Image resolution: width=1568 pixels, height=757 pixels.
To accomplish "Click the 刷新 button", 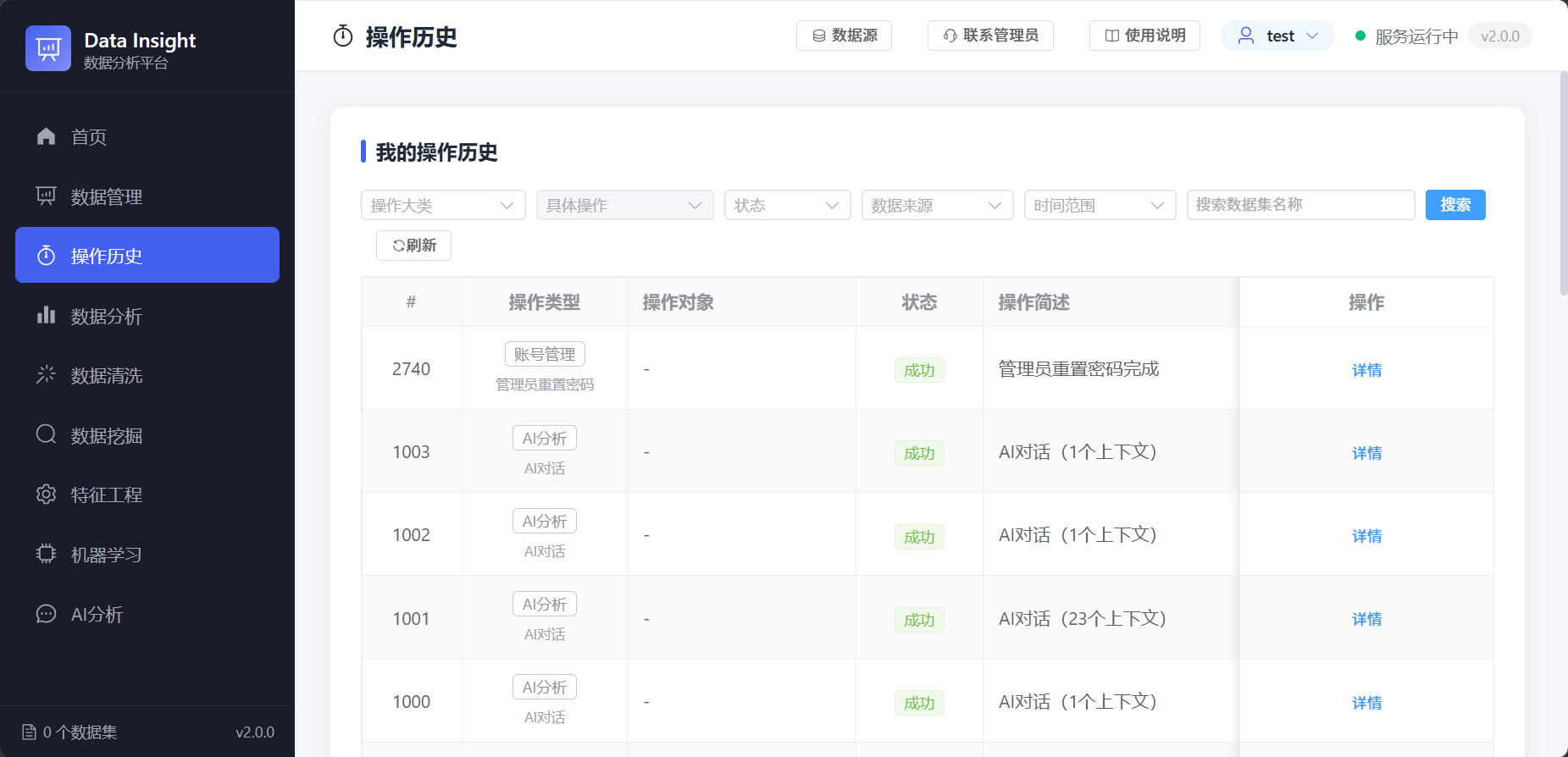I will click(x=413, y=246).
